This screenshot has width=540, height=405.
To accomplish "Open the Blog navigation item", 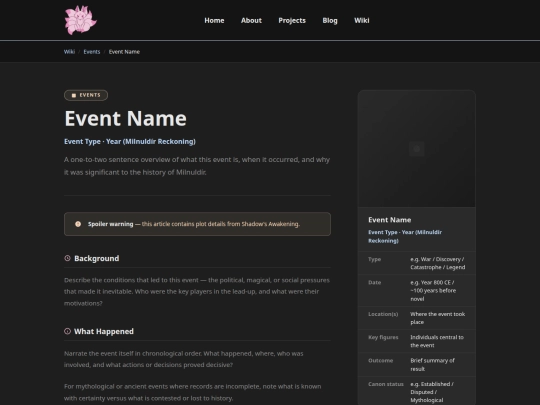I will click(330, 20).
